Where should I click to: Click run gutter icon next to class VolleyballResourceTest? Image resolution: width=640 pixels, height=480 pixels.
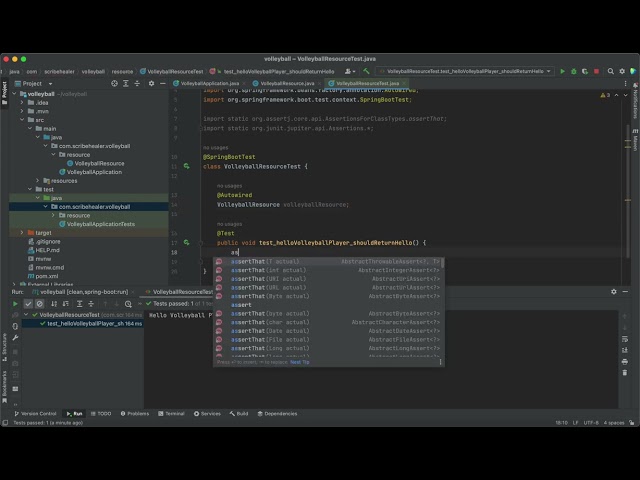187,166
